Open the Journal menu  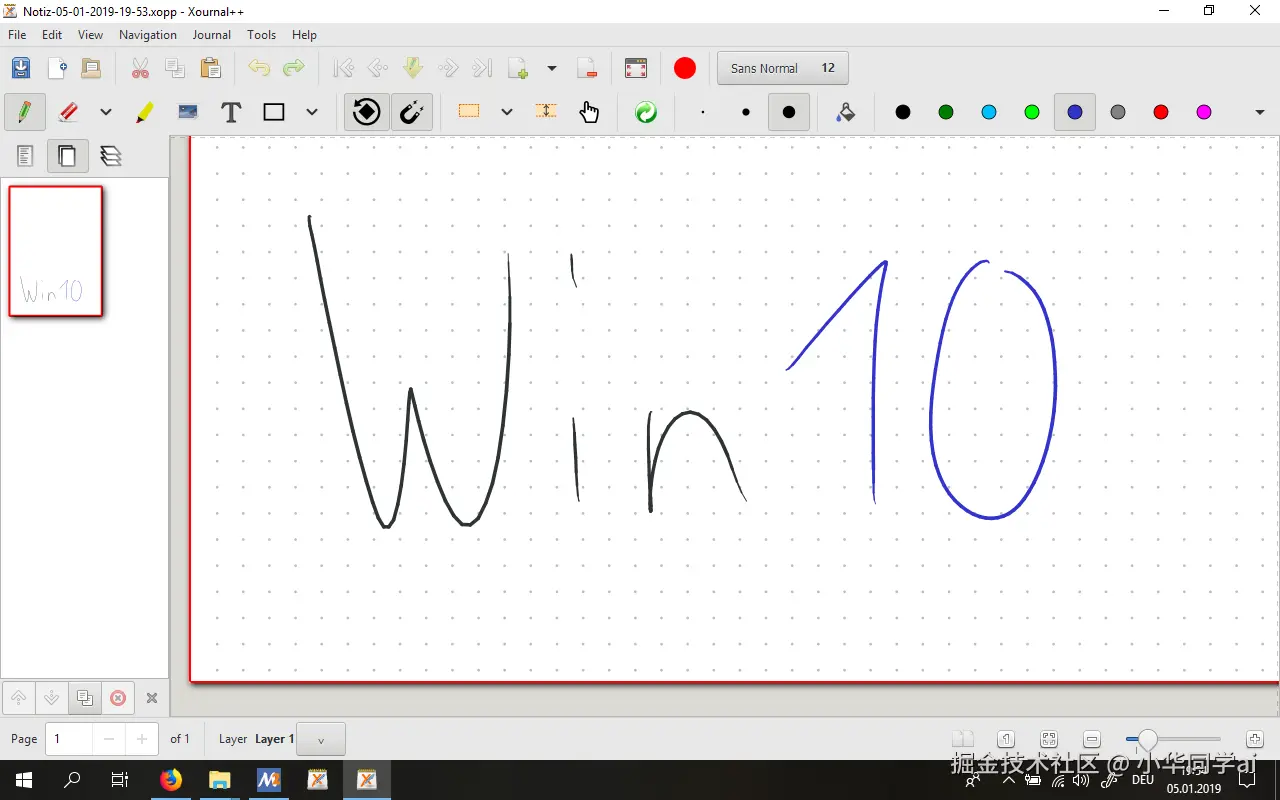click(x=212, y=34)
